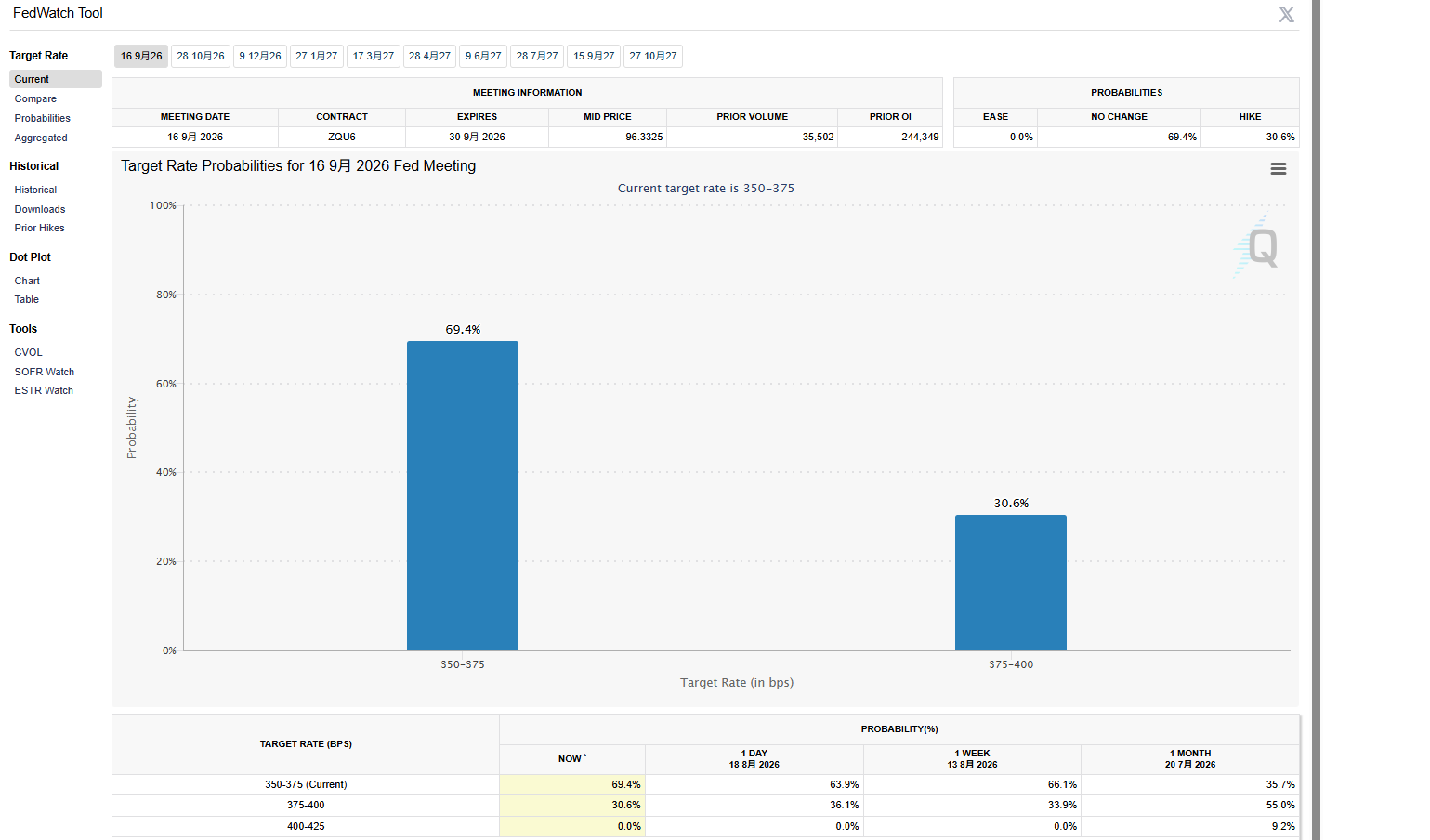
Task: Click the mid price value 96.3325
Action: click(644, 137)
